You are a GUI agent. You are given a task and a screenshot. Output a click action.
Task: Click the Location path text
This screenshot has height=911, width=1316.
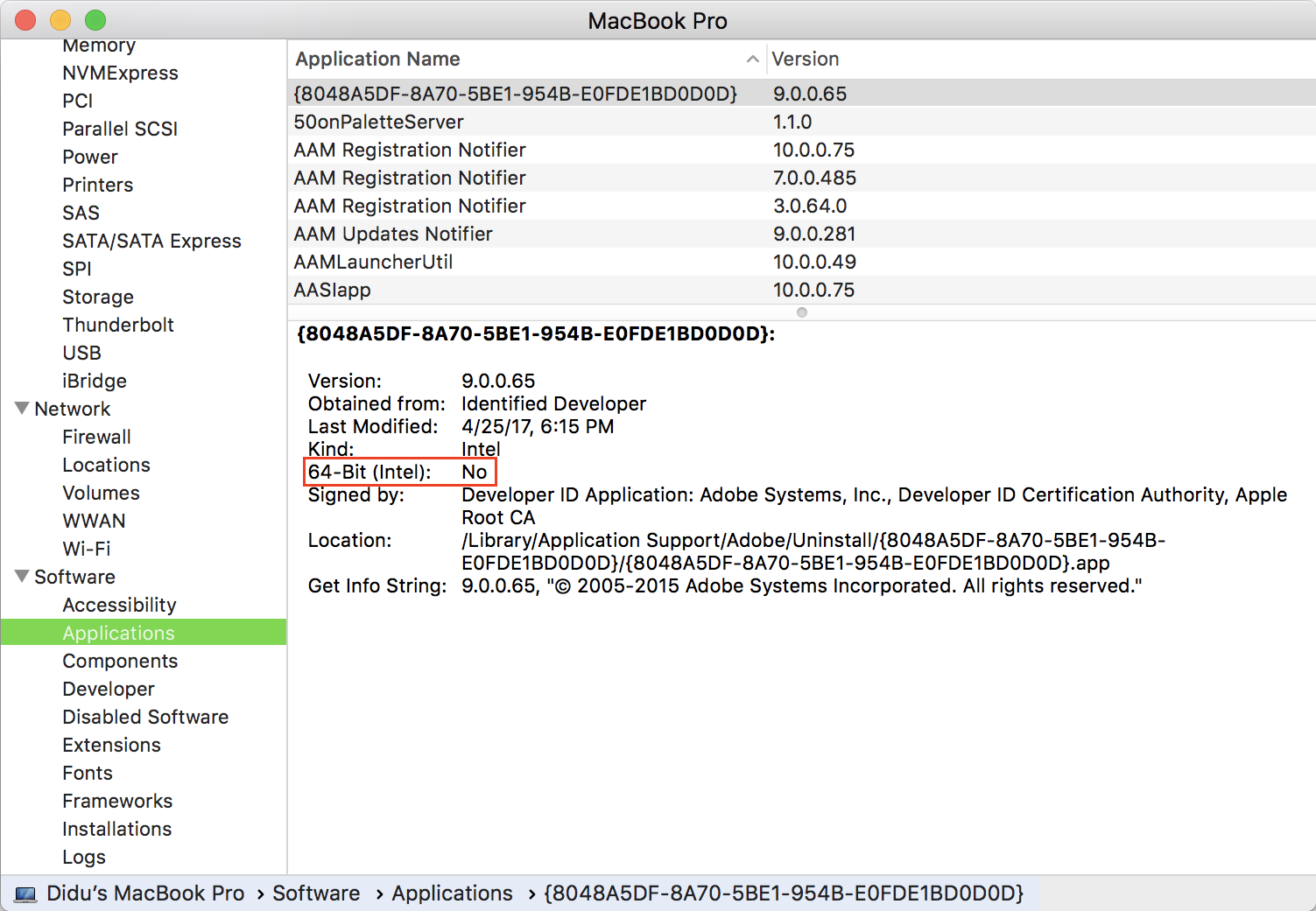[813, 551]
